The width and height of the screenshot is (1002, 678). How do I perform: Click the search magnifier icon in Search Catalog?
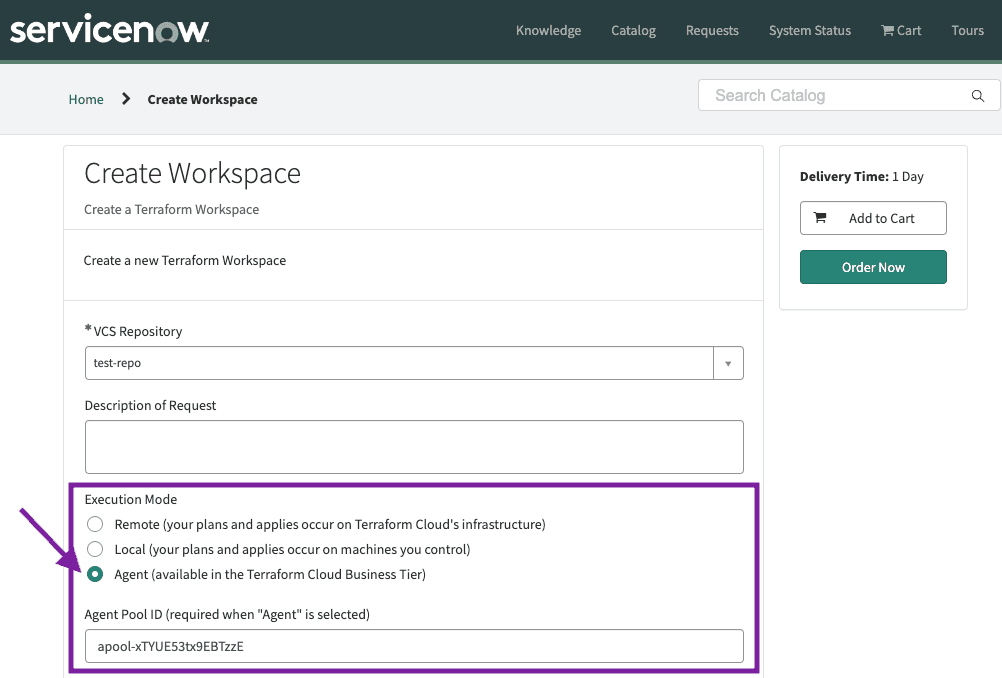tap(977, 95)
